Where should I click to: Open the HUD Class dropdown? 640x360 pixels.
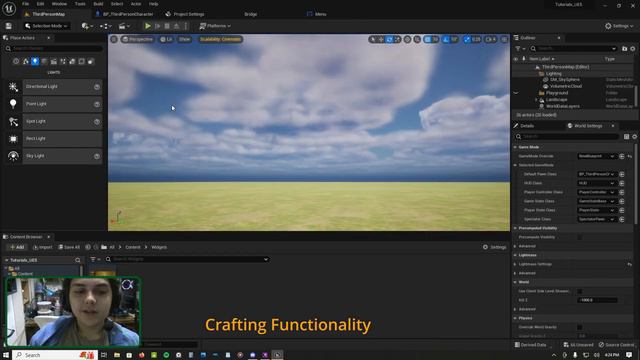tap(596, 183)
